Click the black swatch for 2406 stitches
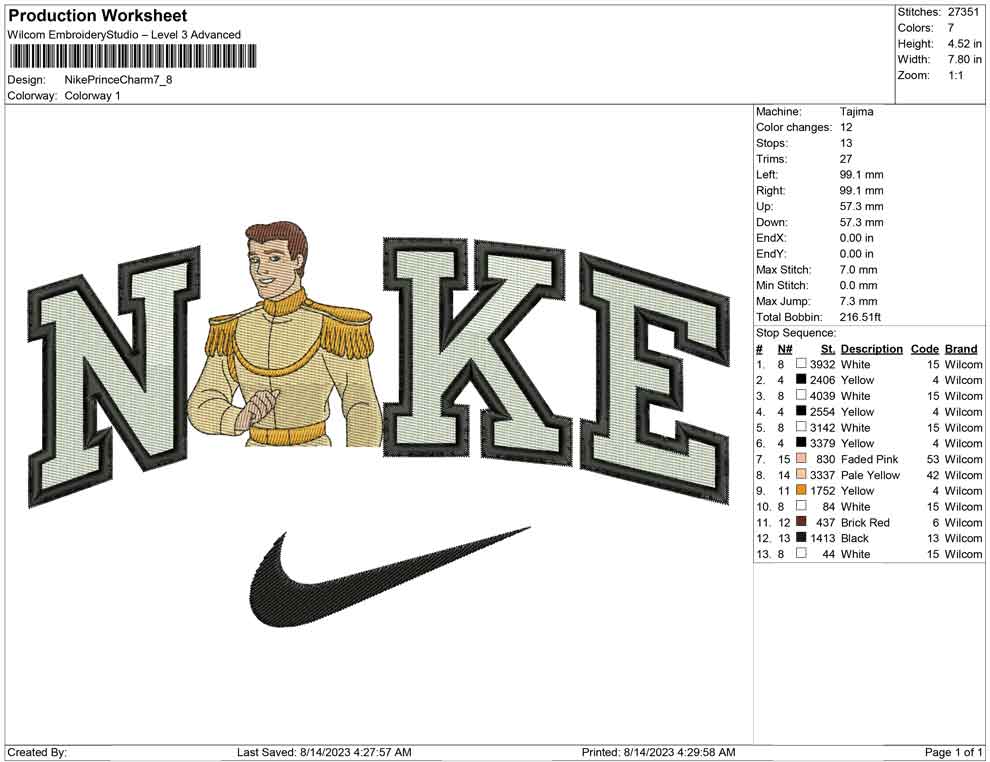Viewport: 990px width, 762px height. [x=801, y=379]
